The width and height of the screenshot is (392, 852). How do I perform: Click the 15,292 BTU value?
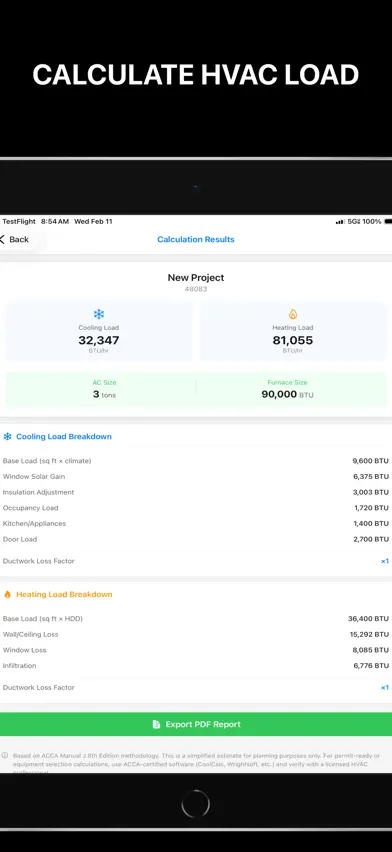click(x=369, y=634)
